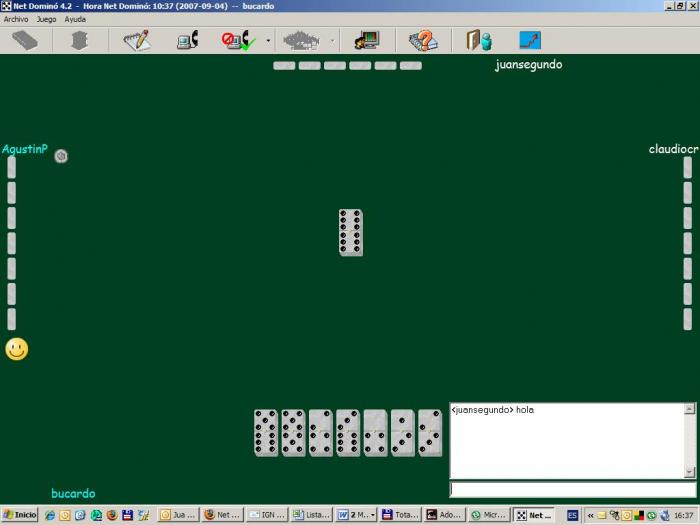Open the Windows Inicio start button
The height and width of the screenshot is (525, 700).
coord(20,515)
